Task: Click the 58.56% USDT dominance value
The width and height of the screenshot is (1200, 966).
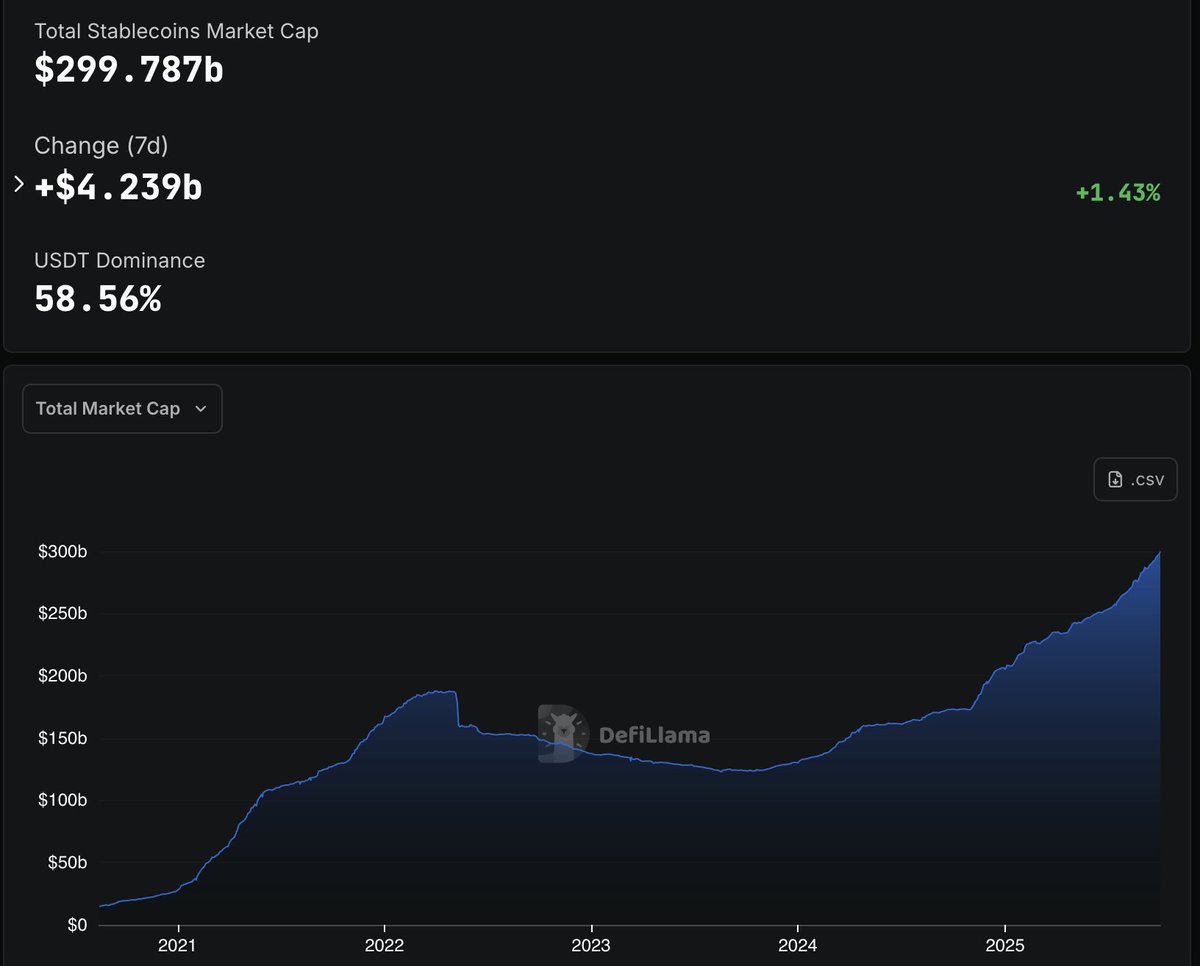Action: tap(98, 298)
